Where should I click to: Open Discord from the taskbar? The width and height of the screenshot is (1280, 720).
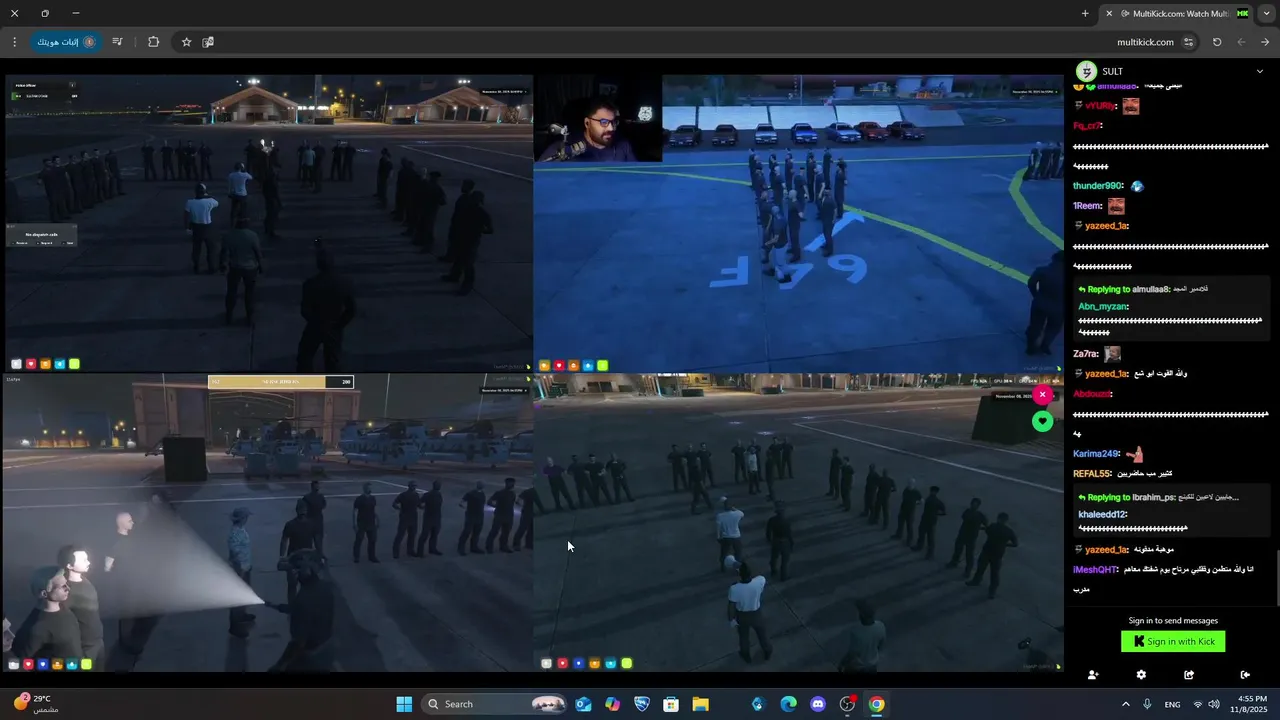818,704
